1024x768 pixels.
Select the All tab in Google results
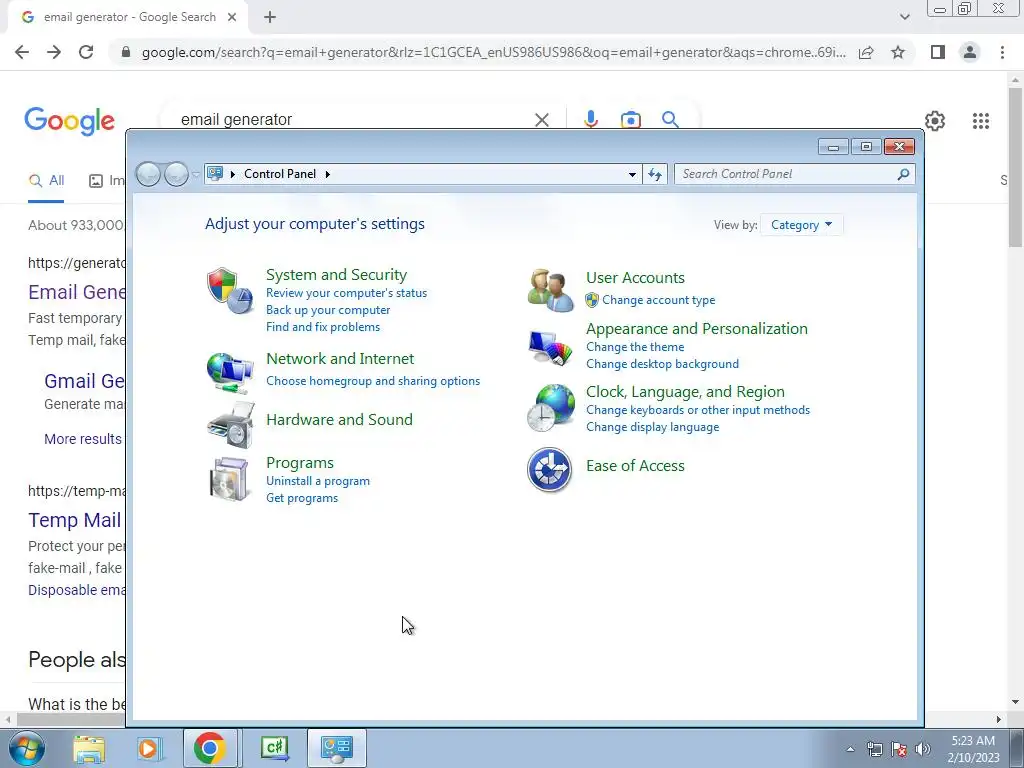pyautogui.click(x=46, y=181)
